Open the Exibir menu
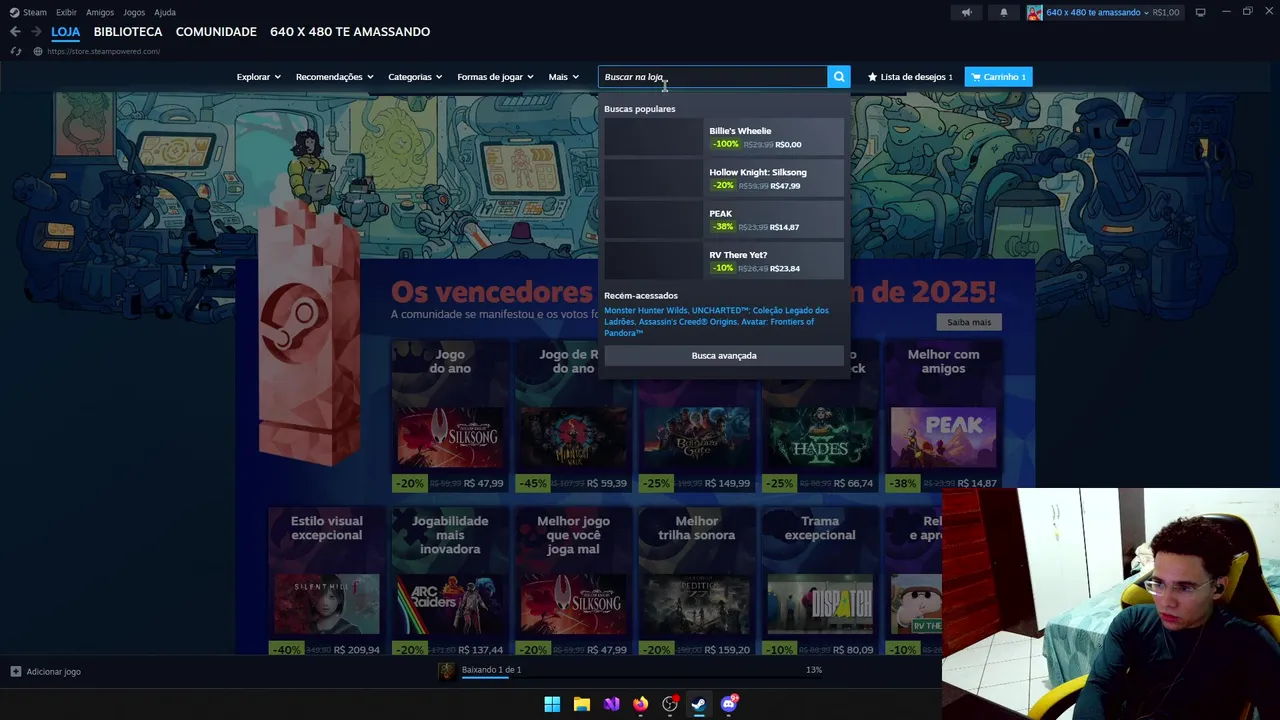 [x=66, y=12]
